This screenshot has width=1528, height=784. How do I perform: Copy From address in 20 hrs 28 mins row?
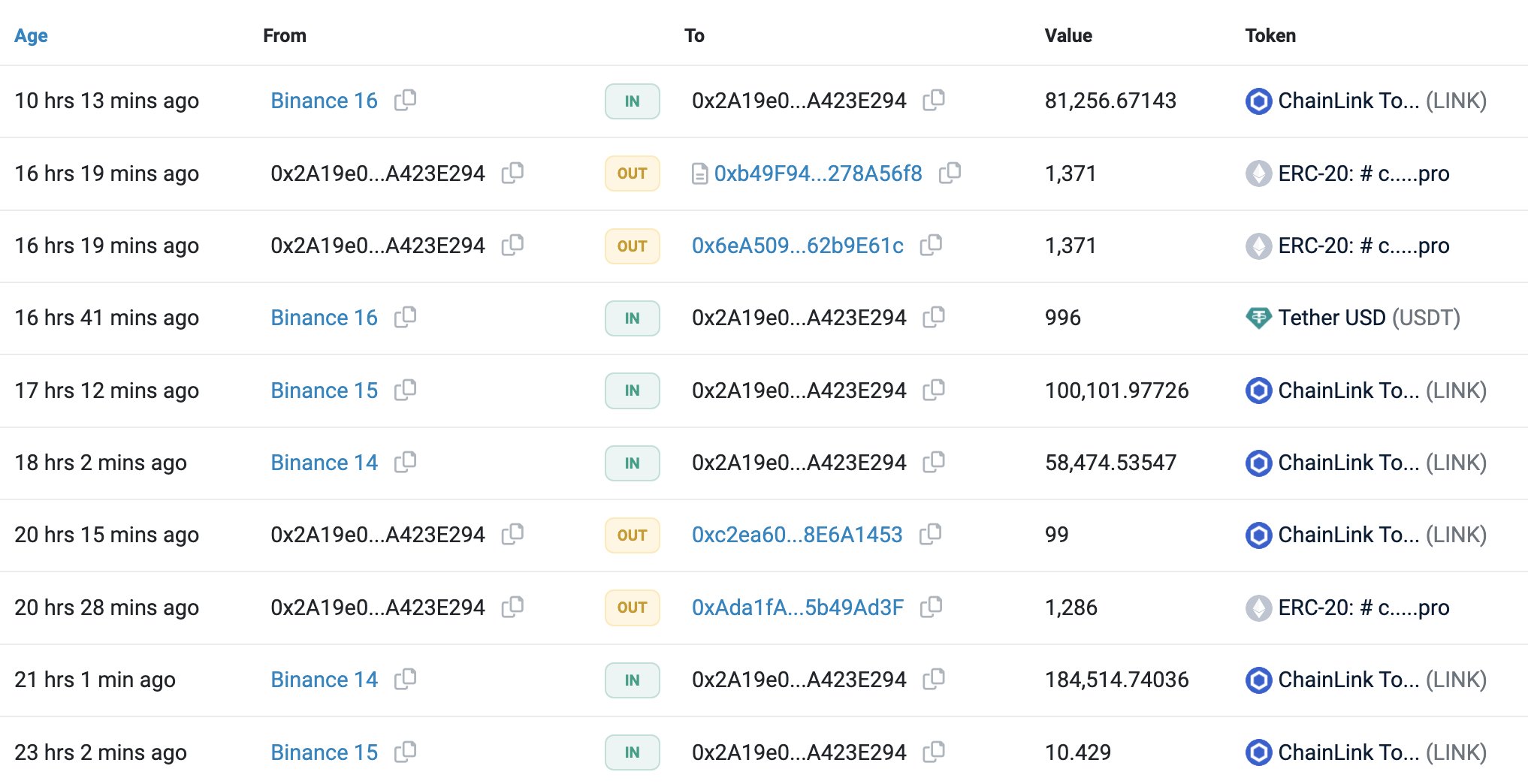(x=513, y=607)
